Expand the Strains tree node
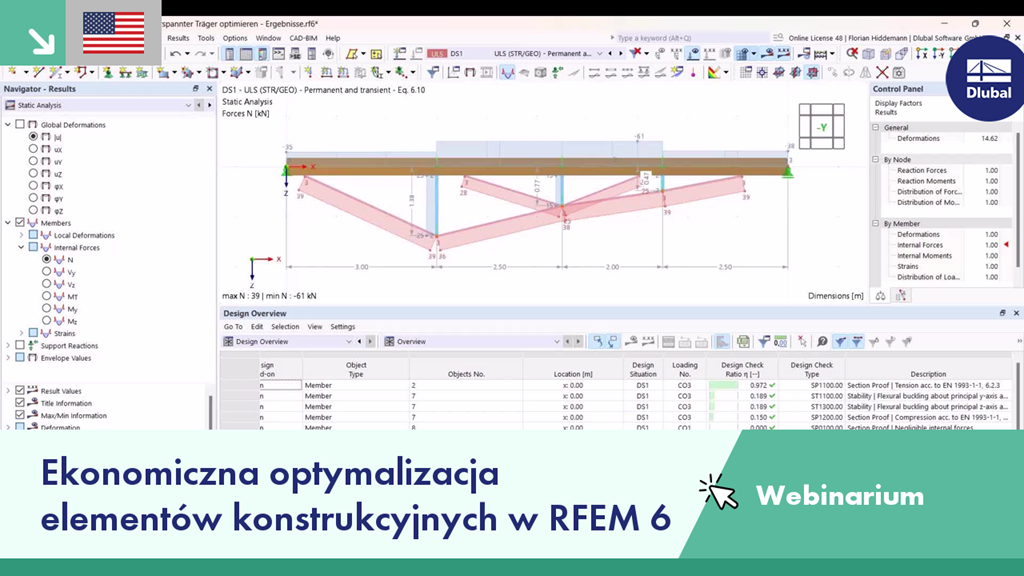 [21, 333]
